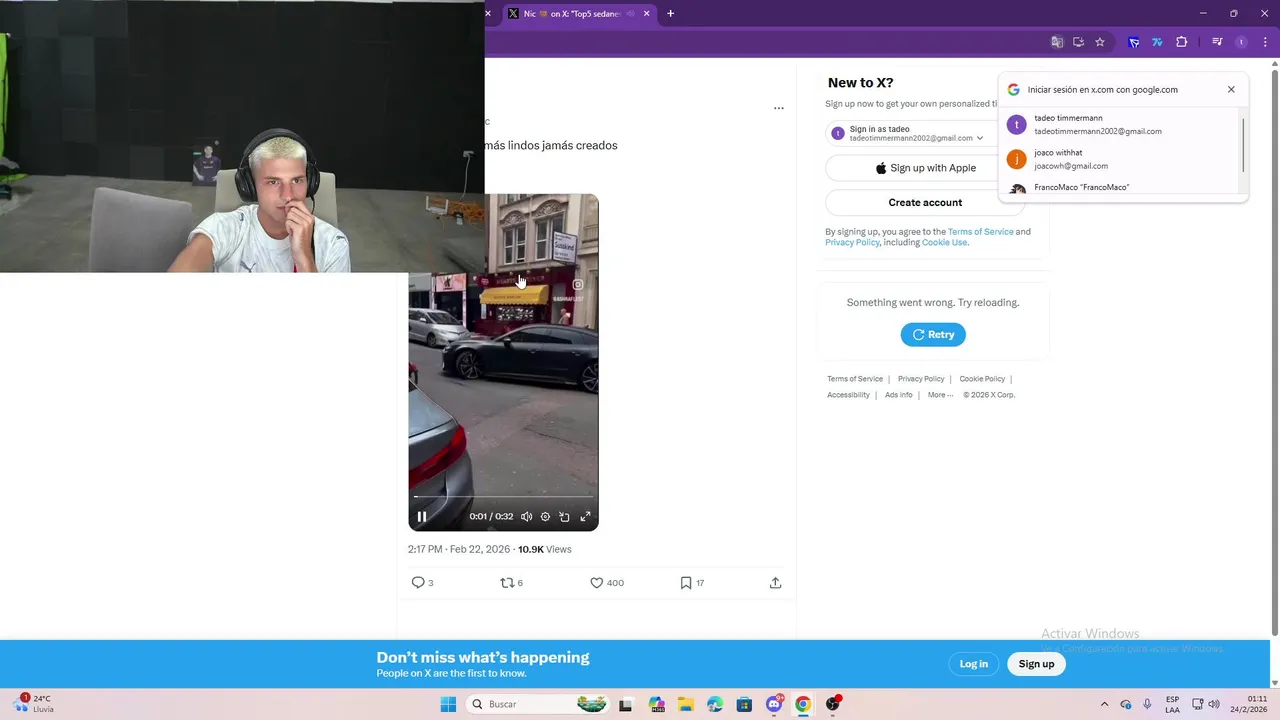This screenshot has height=720, width=1280.
Task: Click the taskbar Buscar search box
Action: coord(538,704)
